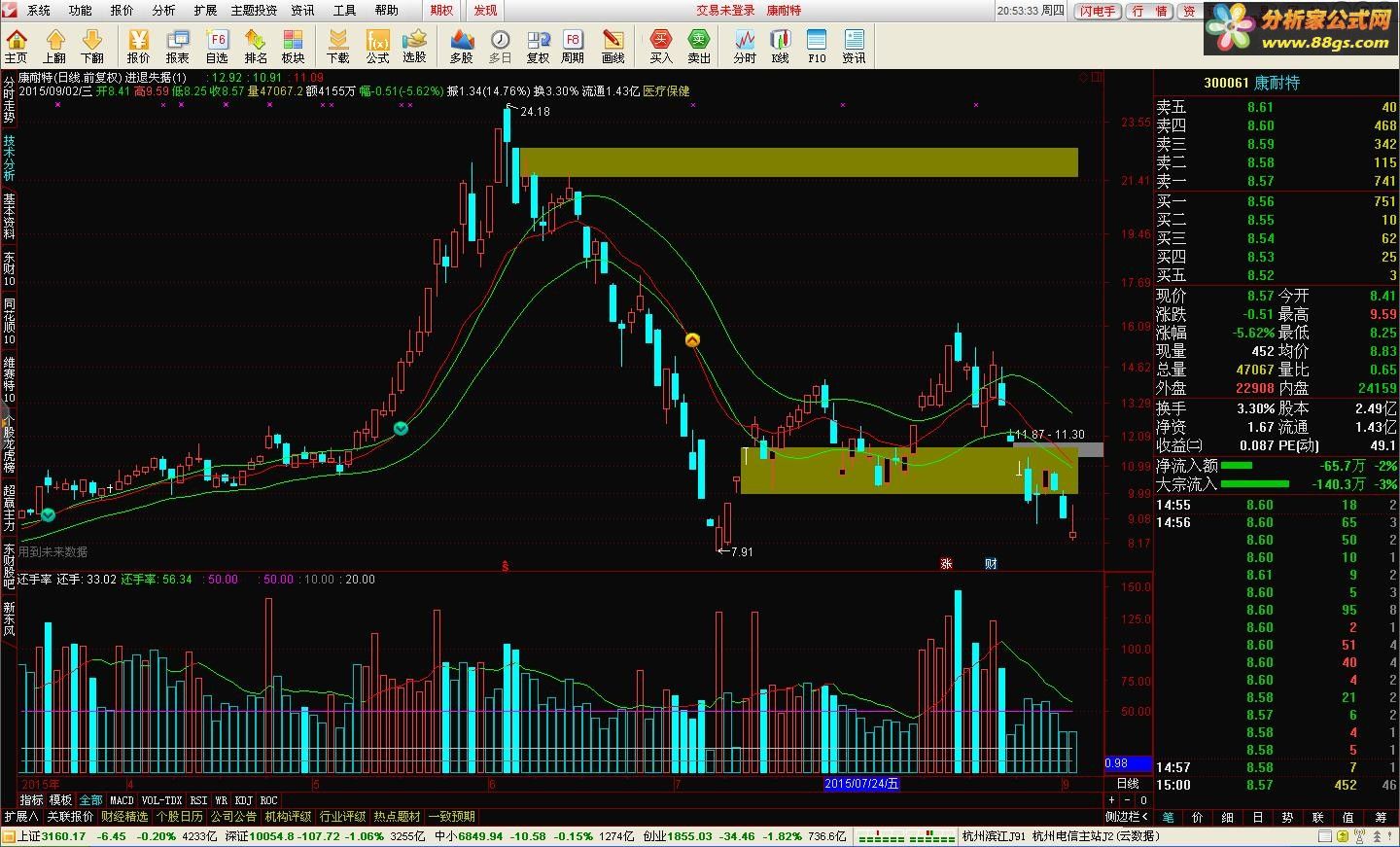Switch to the 价 price tab

pos(1198,818)
